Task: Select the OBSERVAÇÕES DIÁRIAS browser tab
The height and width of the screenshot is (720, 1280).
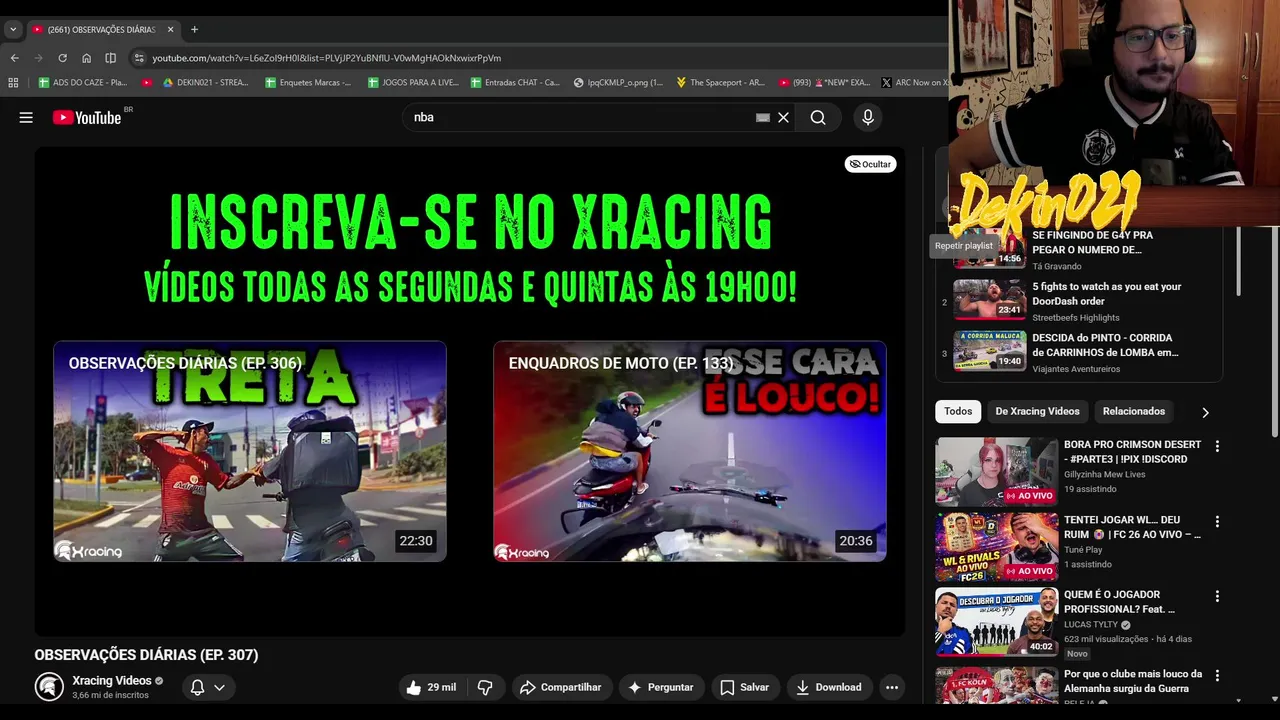Action: click(102, 29)
